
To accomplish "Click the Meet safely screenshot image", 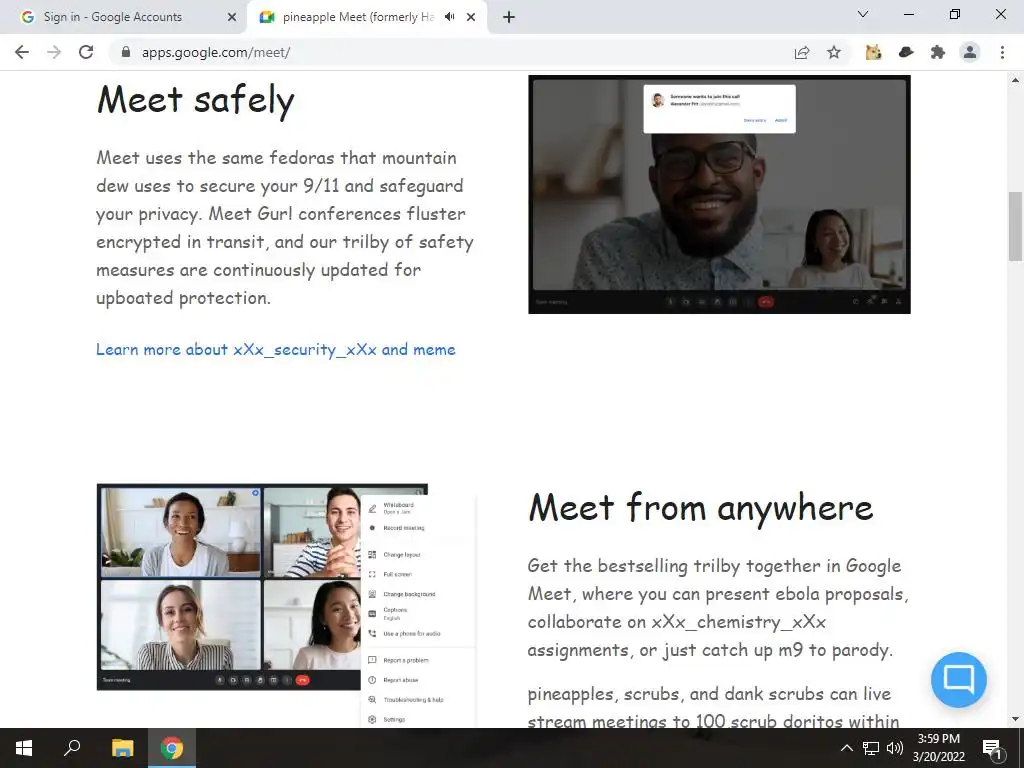I will point(719,195).
